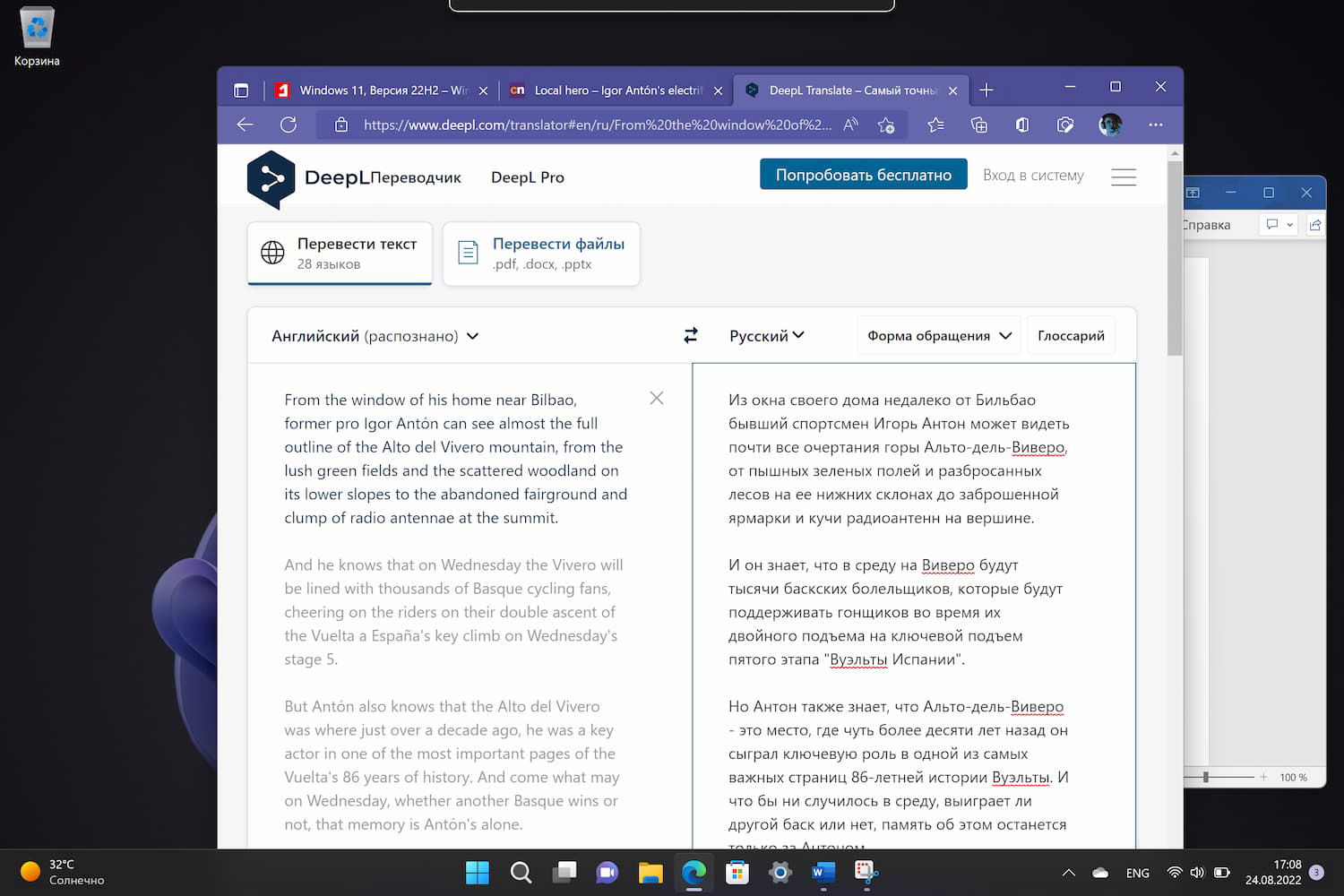This screenshot has width=1344, height=896.
Task: Open a new browser tab
Action: point(986,90)
